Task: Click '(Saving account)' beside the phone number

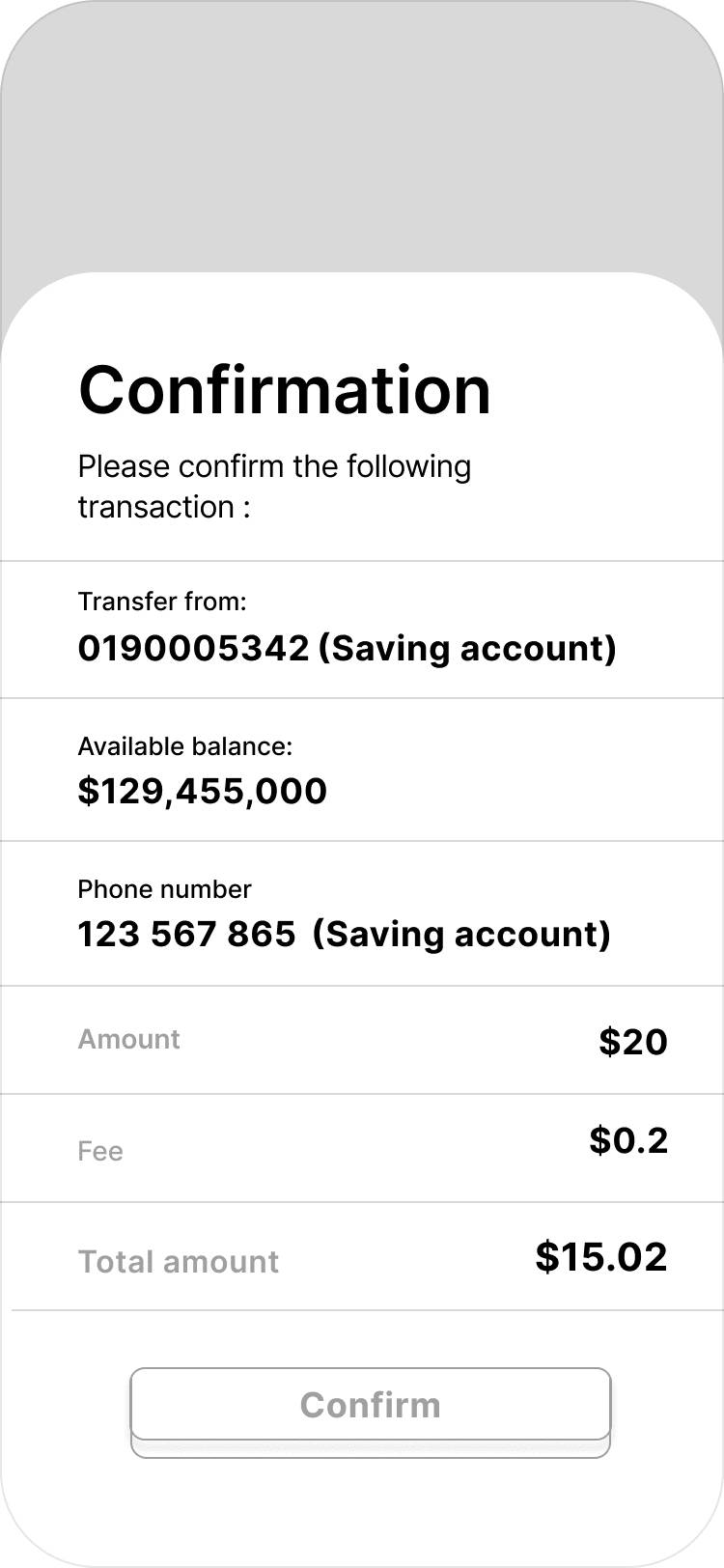Action: coord(461,934)
